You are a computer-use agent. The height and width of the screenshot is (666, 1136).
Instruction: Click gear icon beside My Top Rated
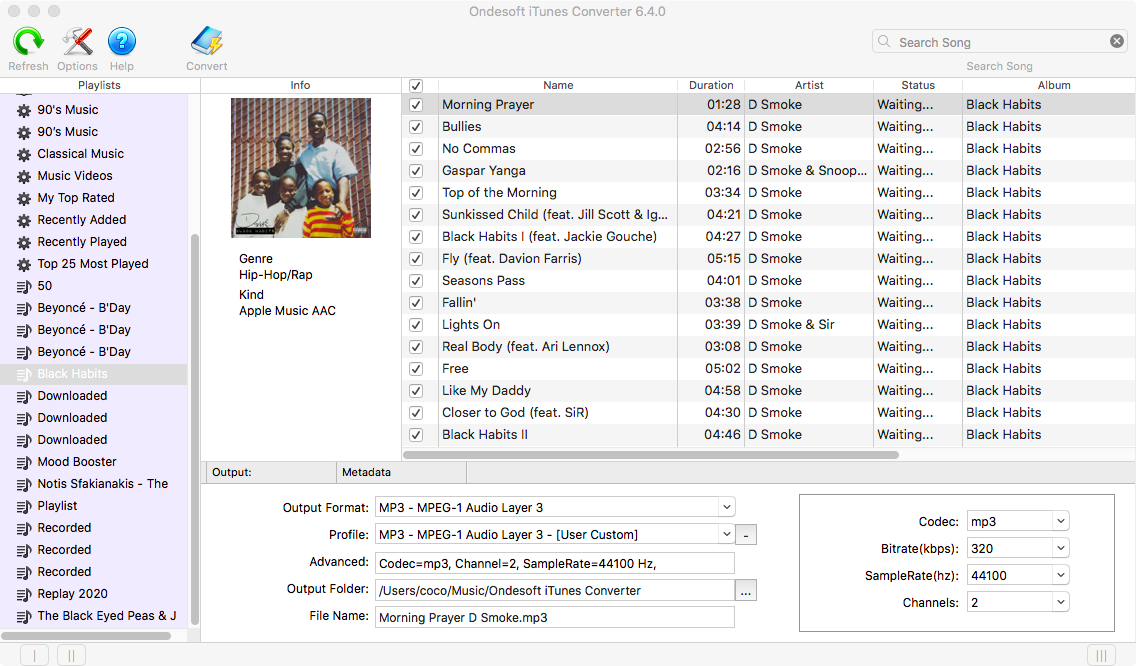[x=24, y=198]
